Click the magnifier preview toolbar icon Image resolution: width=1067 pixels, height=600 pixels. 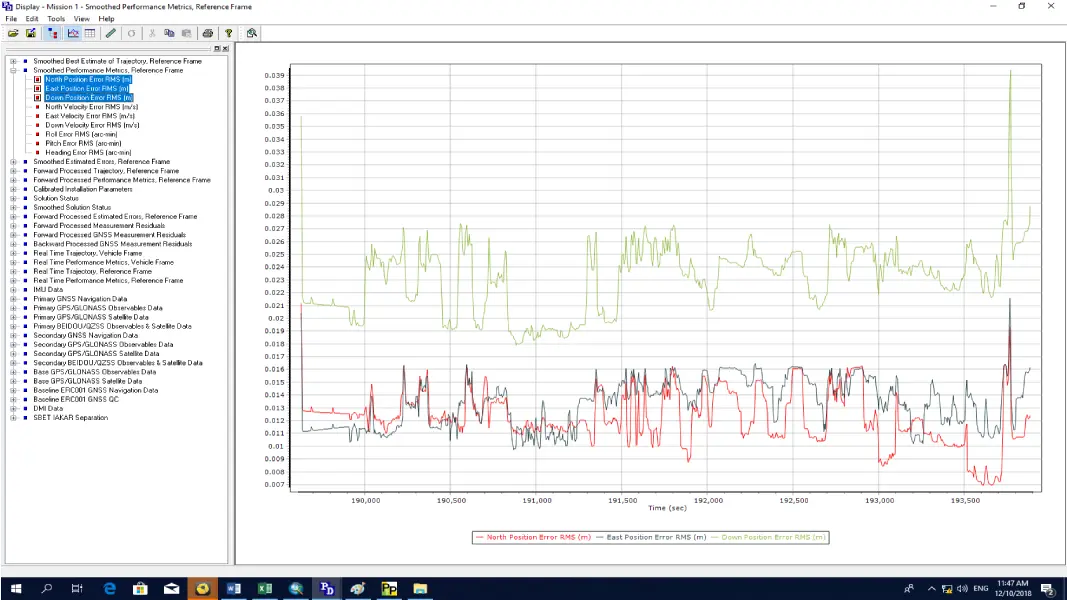coord(252,33)
